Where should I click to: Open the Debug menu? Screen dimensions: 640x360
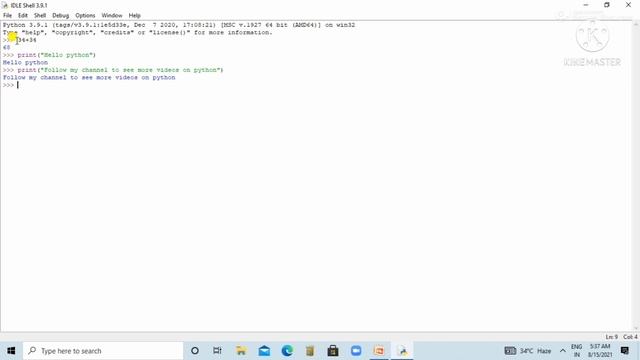pos(60,16)
